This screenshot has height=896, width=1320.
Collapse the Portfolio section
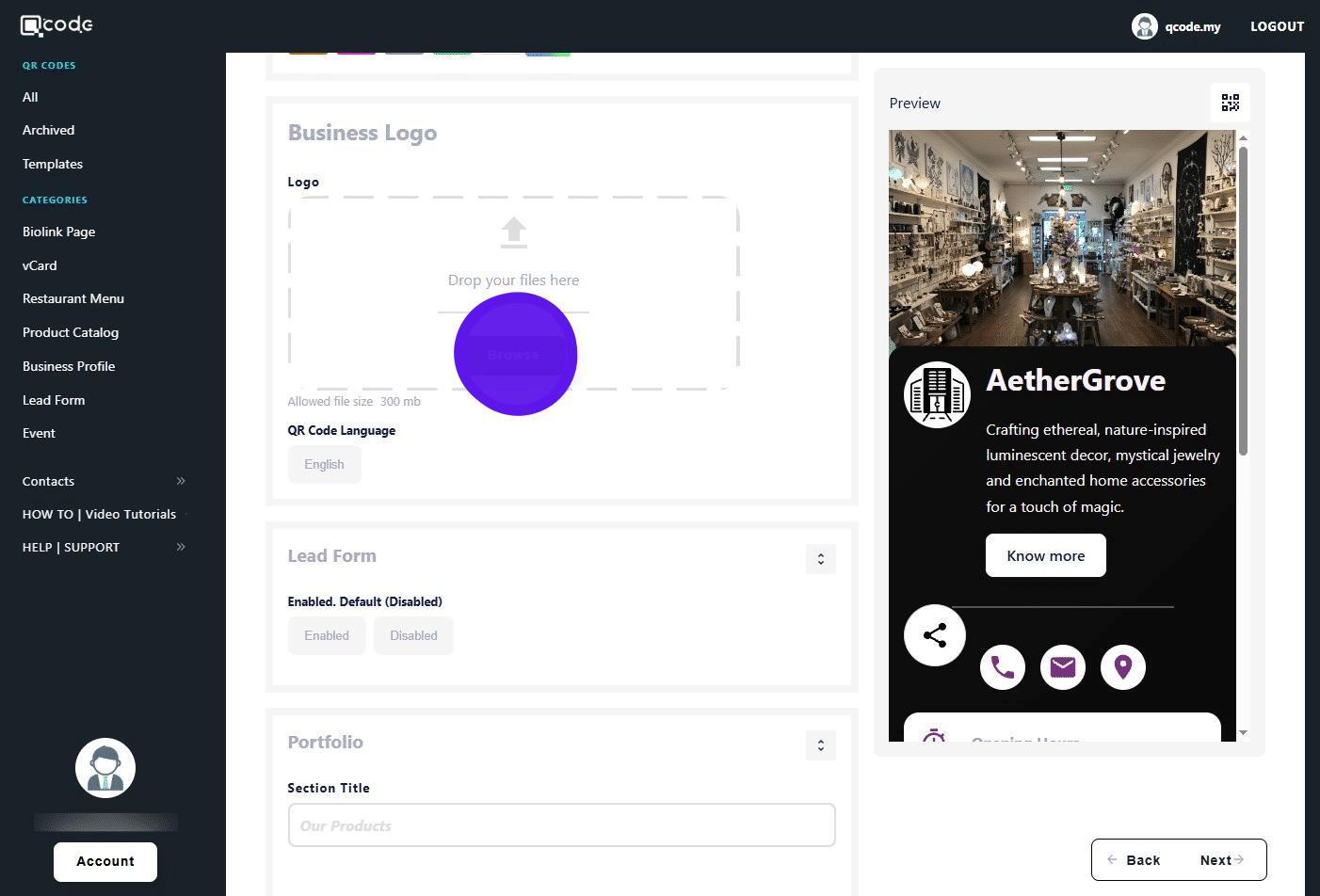coord(820,745)
